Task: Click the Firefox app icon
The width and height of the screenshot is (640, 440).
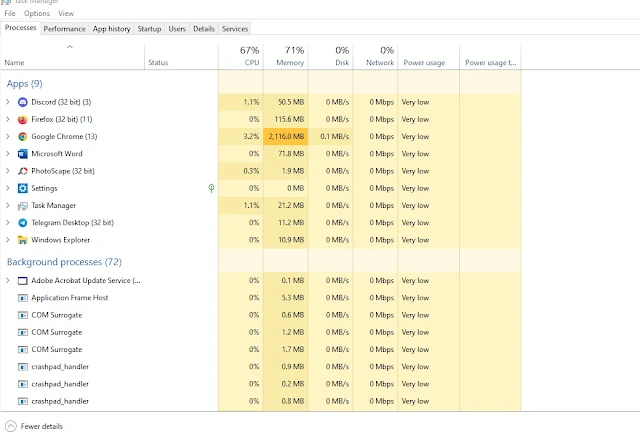Action: (22, 119)
